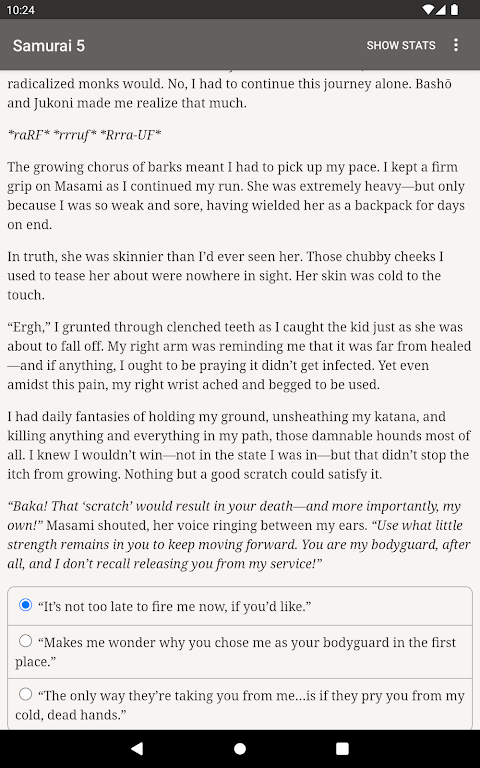Open recent apps with the square button
The width and height of the screenshot is (480, 768).
click(x=342, y=748)
